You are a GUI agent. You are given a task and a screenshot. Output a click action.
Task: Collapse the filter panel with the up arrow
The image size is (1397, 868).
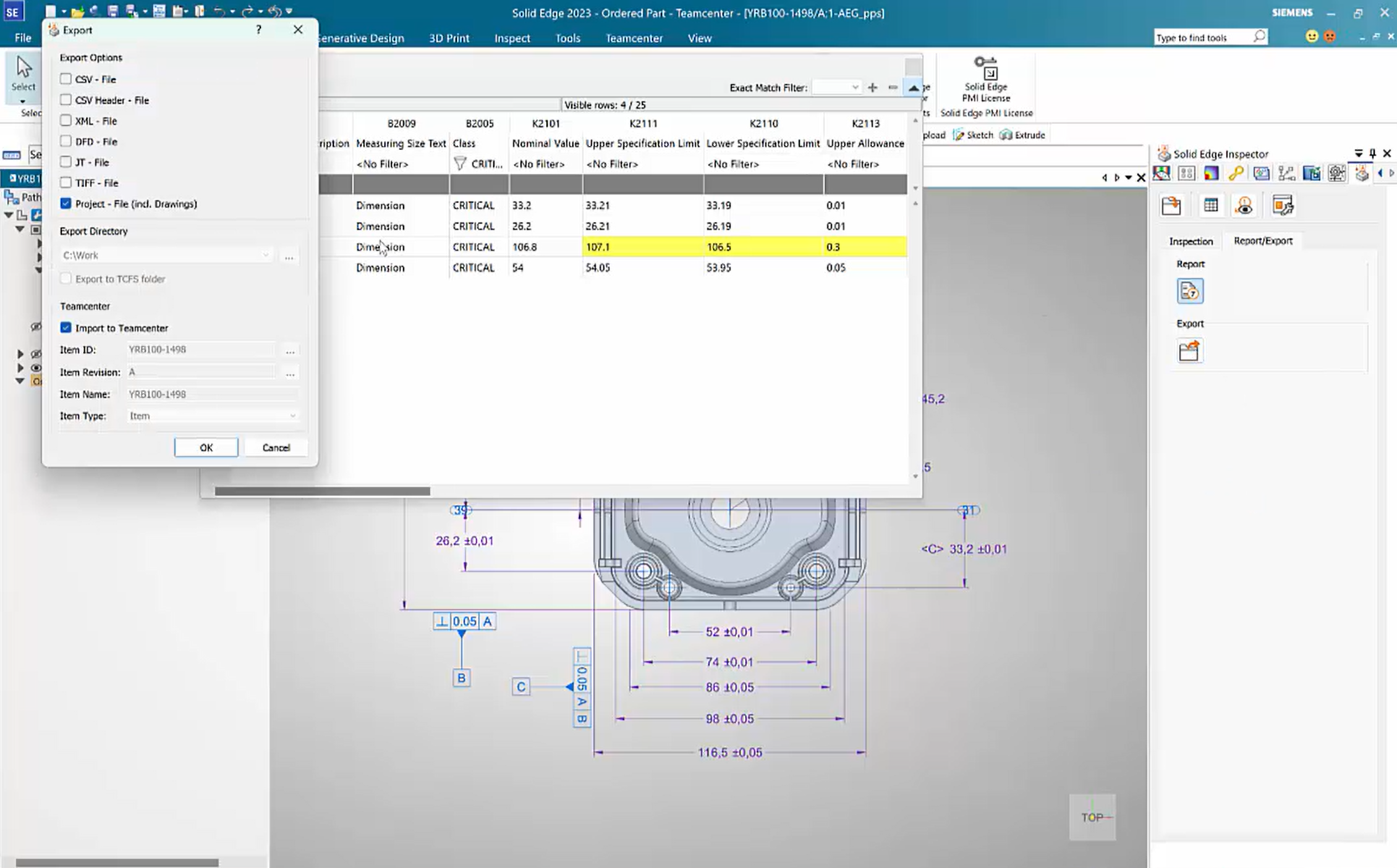click(913, 88)
